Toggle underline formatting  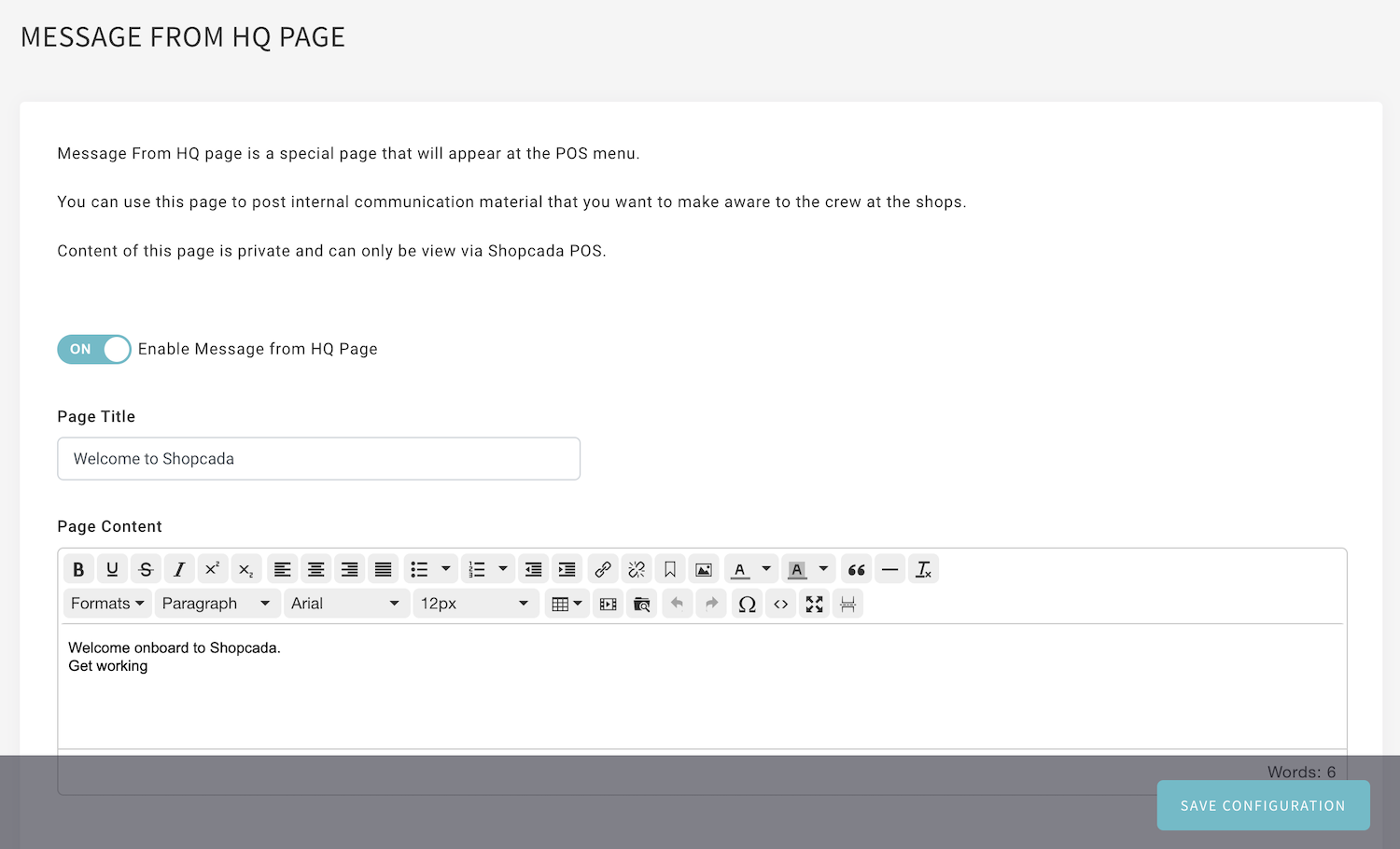(112, 569)
